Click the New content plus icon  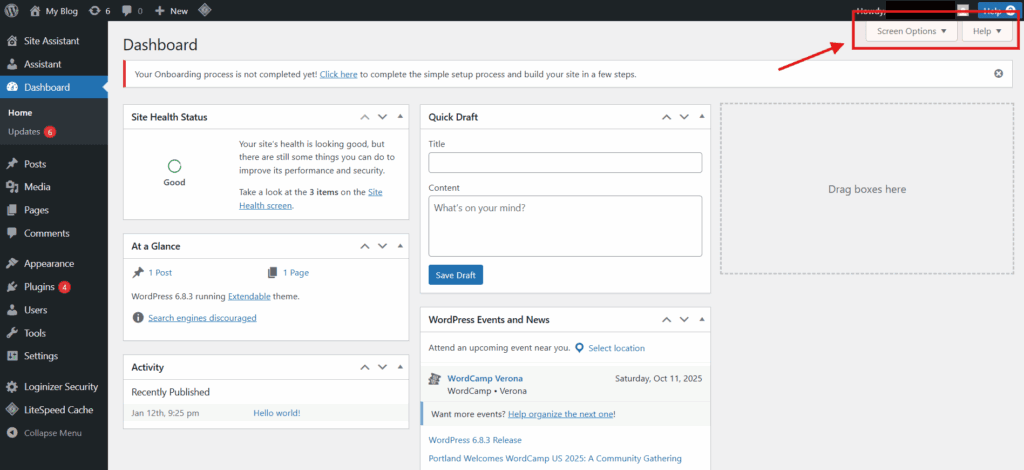(160, 11)
